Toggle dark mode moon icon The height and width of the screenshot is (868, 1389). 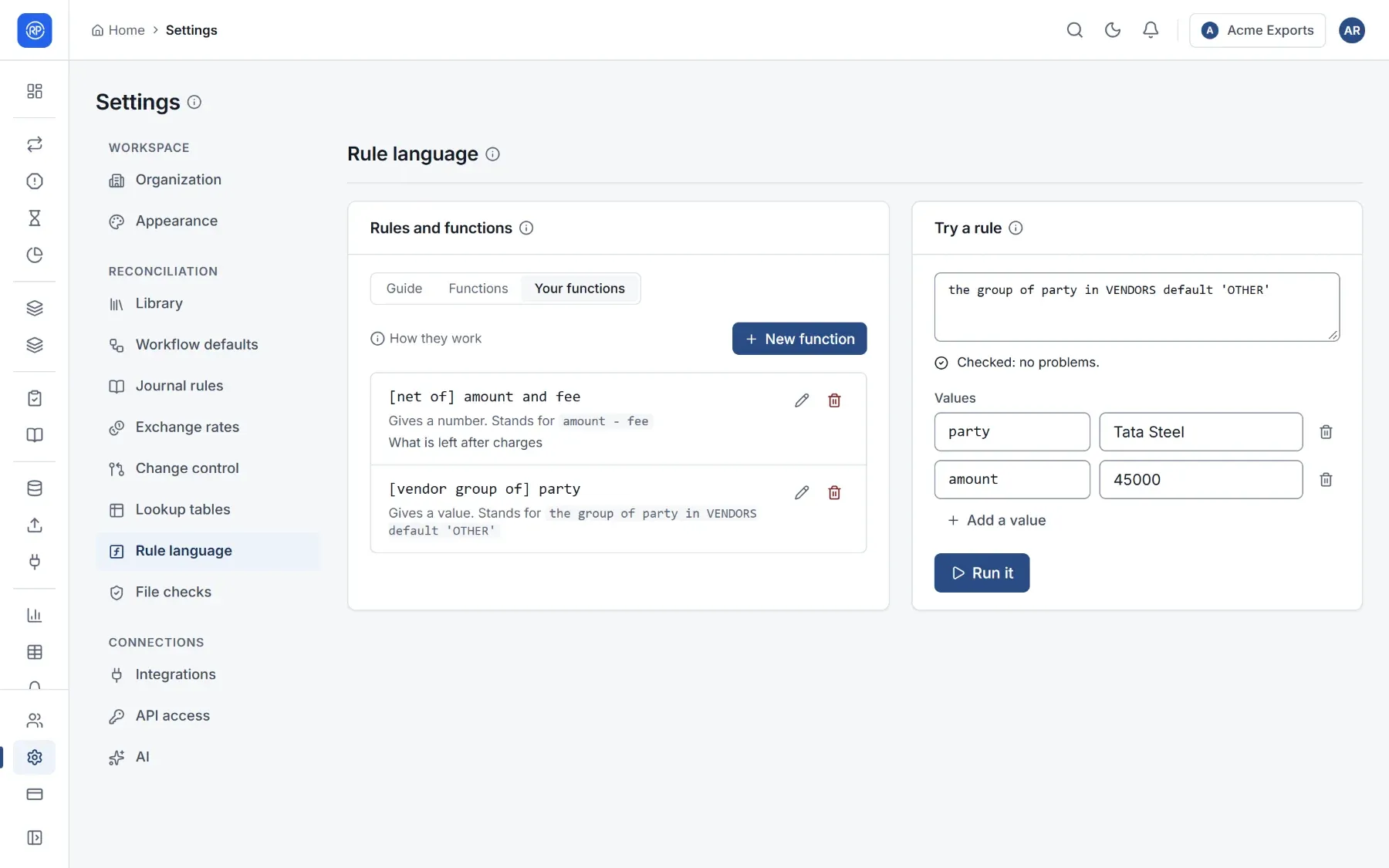(x=1112, y=30)
